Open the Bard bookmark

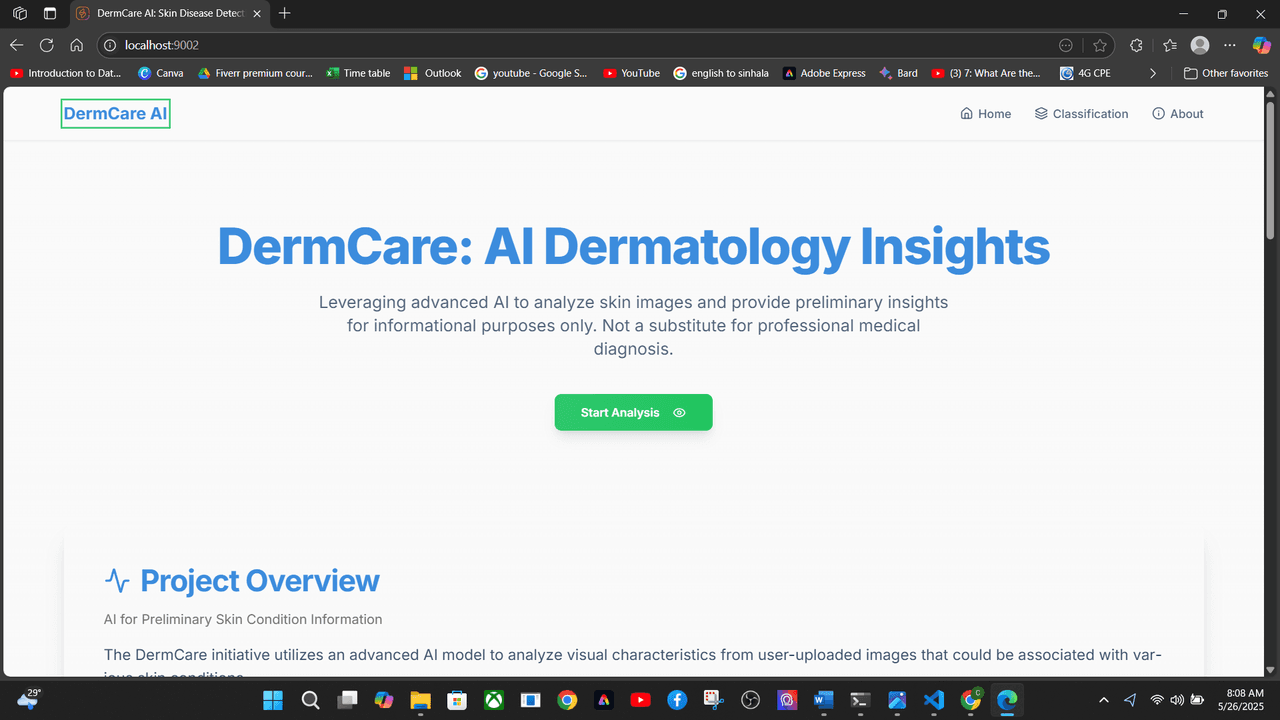coord(898,72)
